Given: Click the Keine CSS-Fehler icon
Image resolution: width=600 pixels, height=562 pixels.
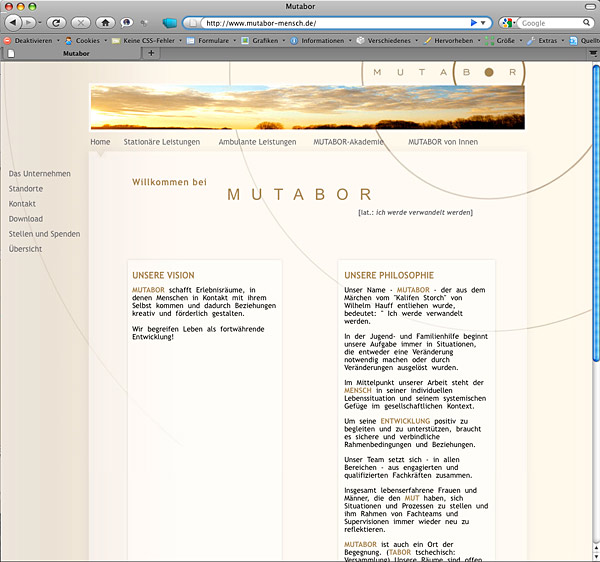Looking at the screenshot, I should 116,41.
